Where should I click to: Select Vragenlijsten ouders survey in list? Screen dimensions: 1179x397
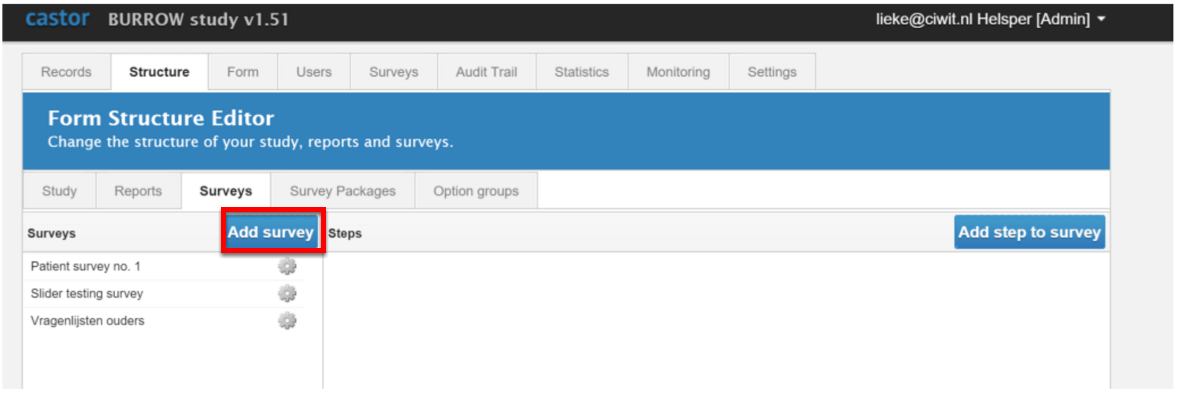tap(88, 321)
